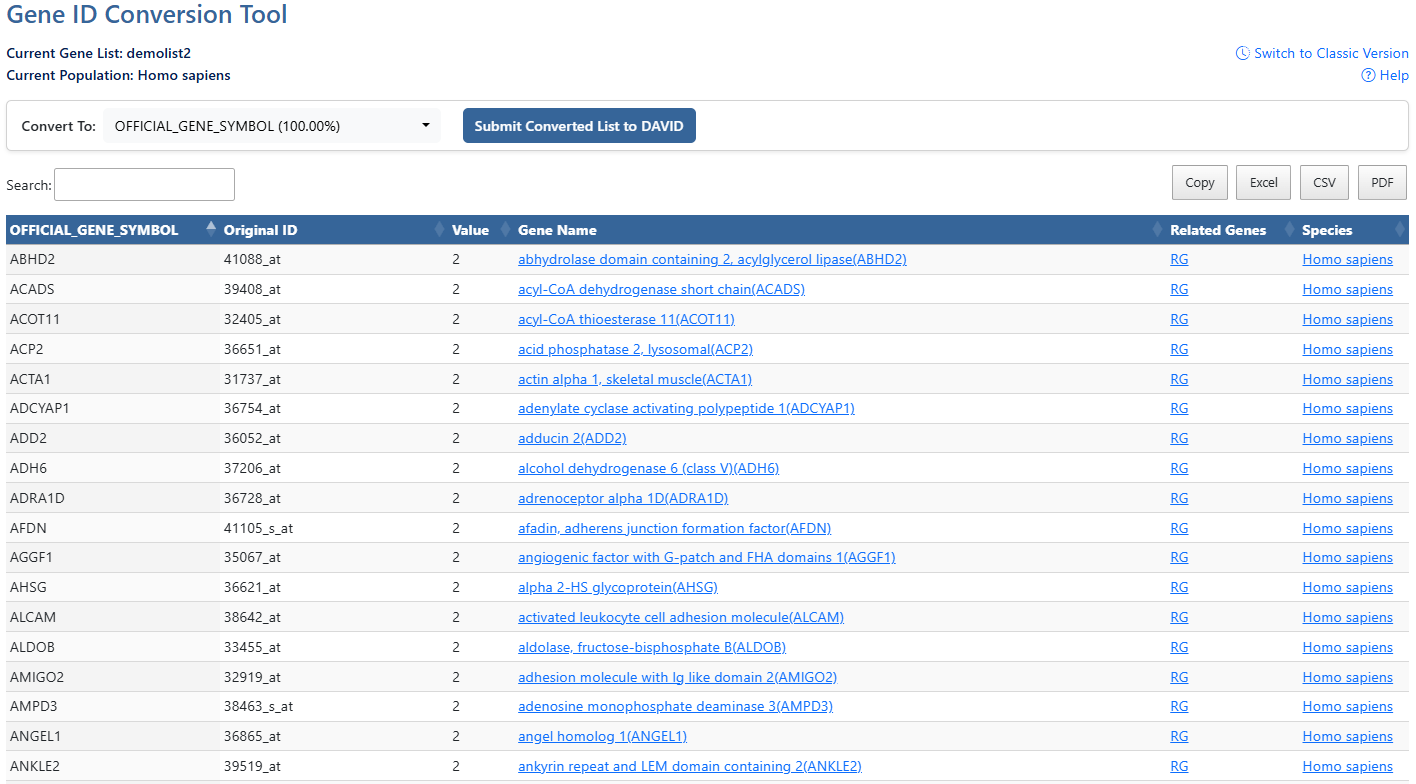Export the table as PDF
The height and width of the screenshot is (784, 1416).
tap(1382, 182)
